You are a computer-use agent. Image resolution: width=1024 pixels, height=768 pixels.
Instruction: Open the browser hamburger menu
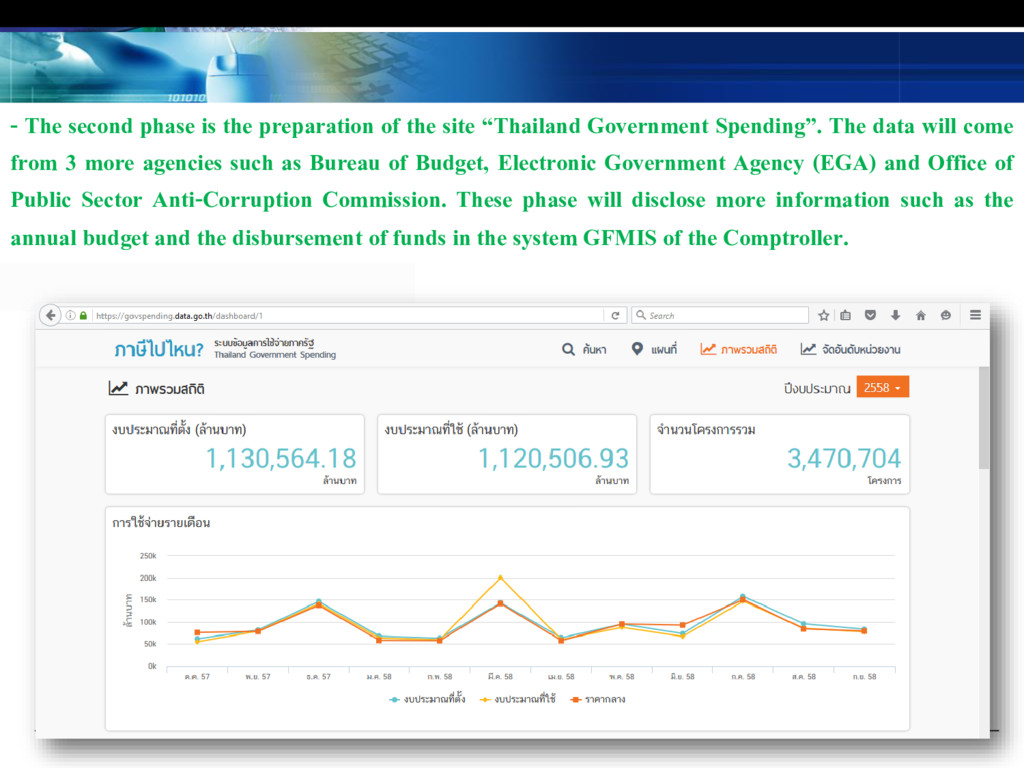(x=975, y=315)
